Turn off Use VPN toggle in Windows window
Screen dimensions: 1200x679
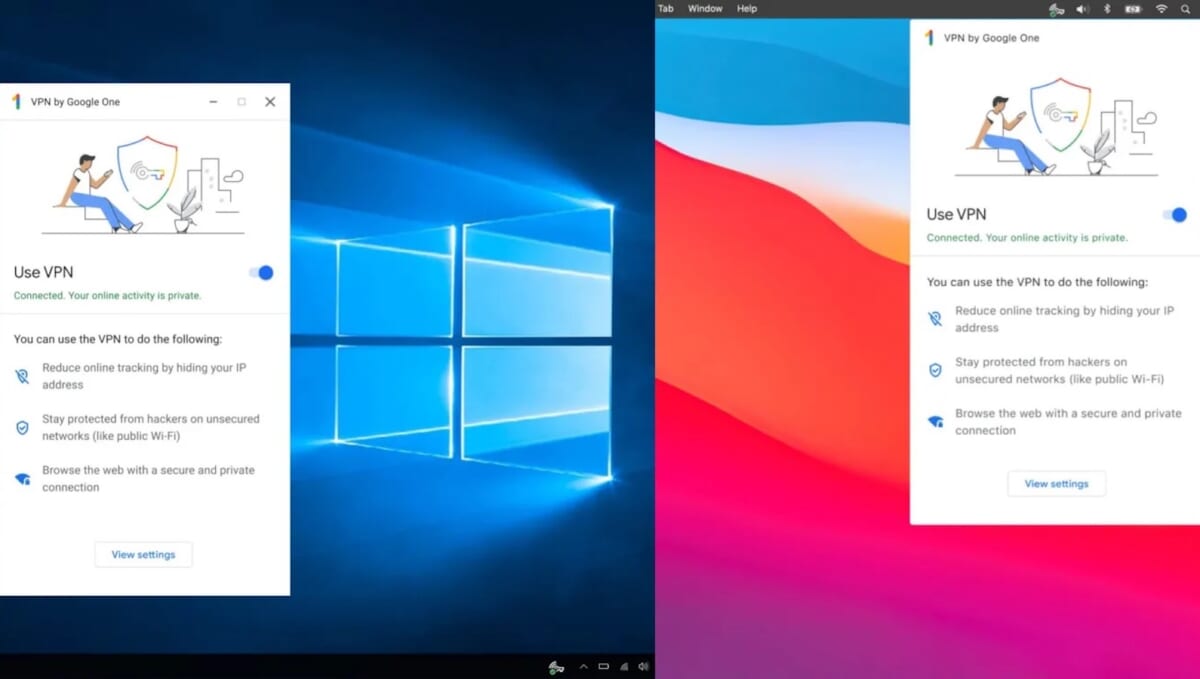point(261,273)
